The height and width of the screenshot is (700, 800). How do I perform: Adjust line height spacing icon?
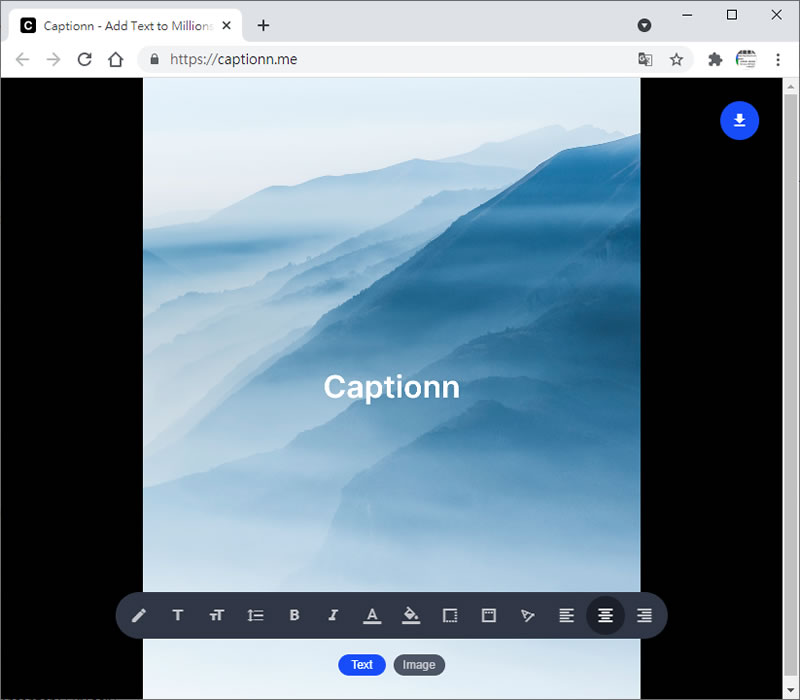(256, 615)
